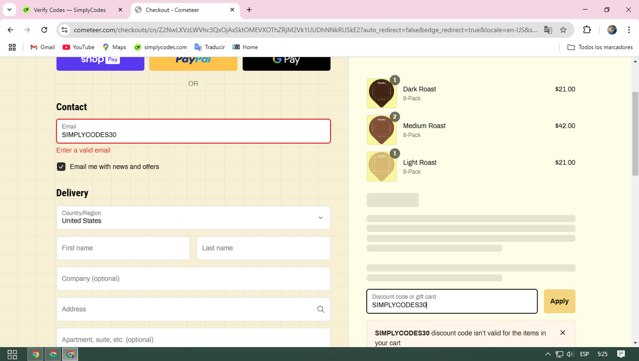The height and width of the screenshot is (361, 639).
Task: Click the Dark Roast price $21.00
Action: (565, 89)
